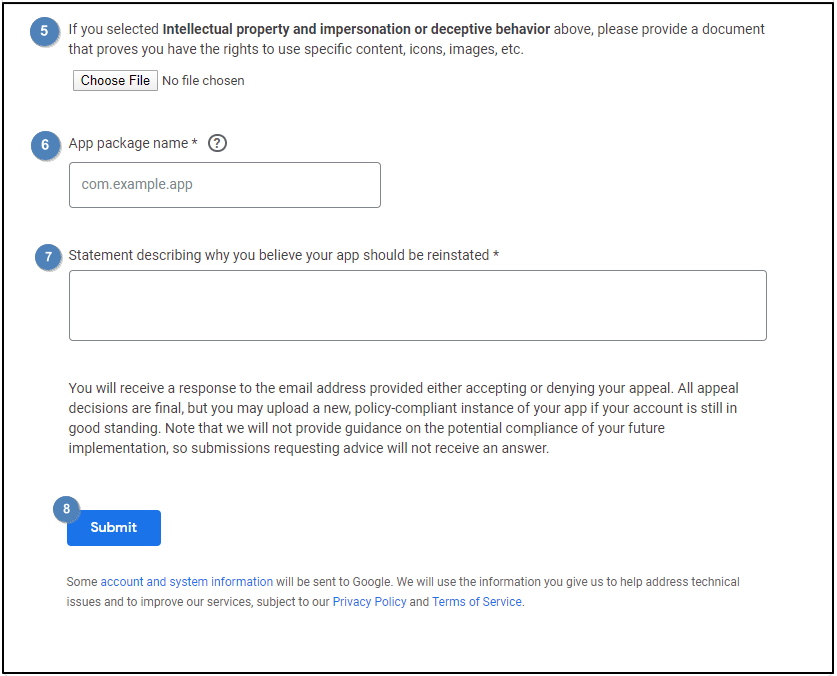The height and width of the screenshot is (676, 837).
Task: Open the Choose File upload dialog
Action: 115,81
